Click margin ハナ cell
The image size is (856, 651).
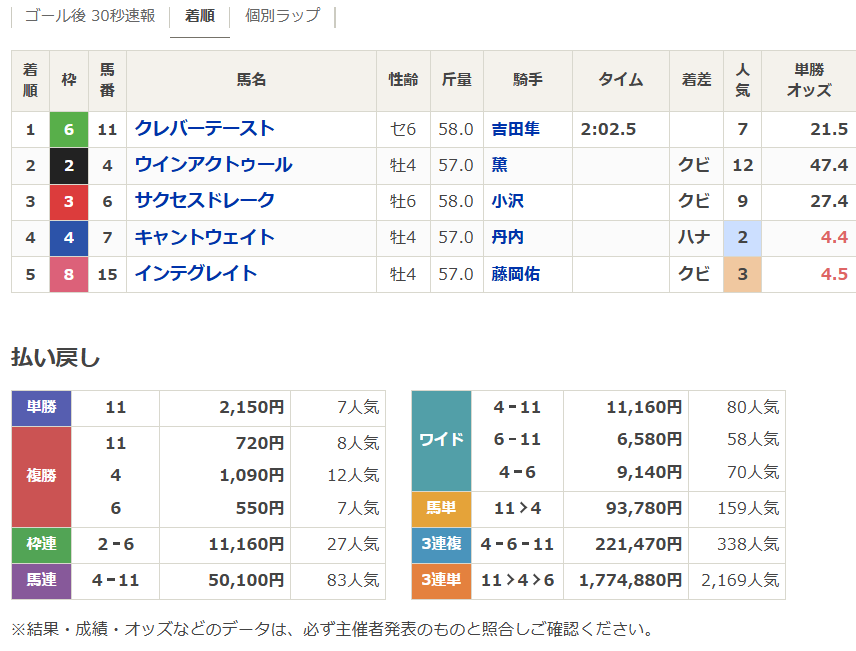coord(694,238)
